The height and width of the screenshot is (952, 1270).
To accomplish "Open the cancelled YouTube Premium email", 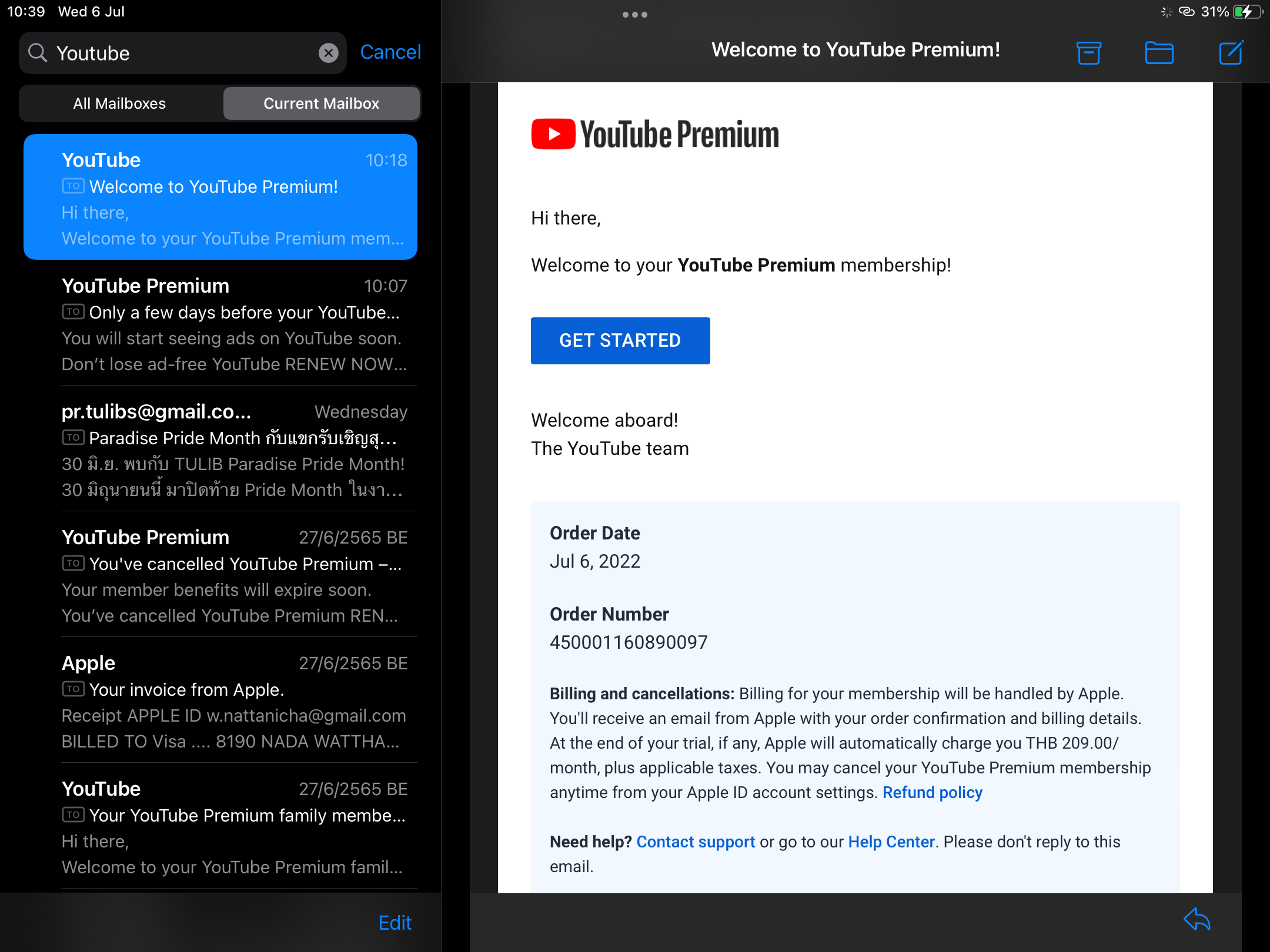I will [x=234, y=575].
